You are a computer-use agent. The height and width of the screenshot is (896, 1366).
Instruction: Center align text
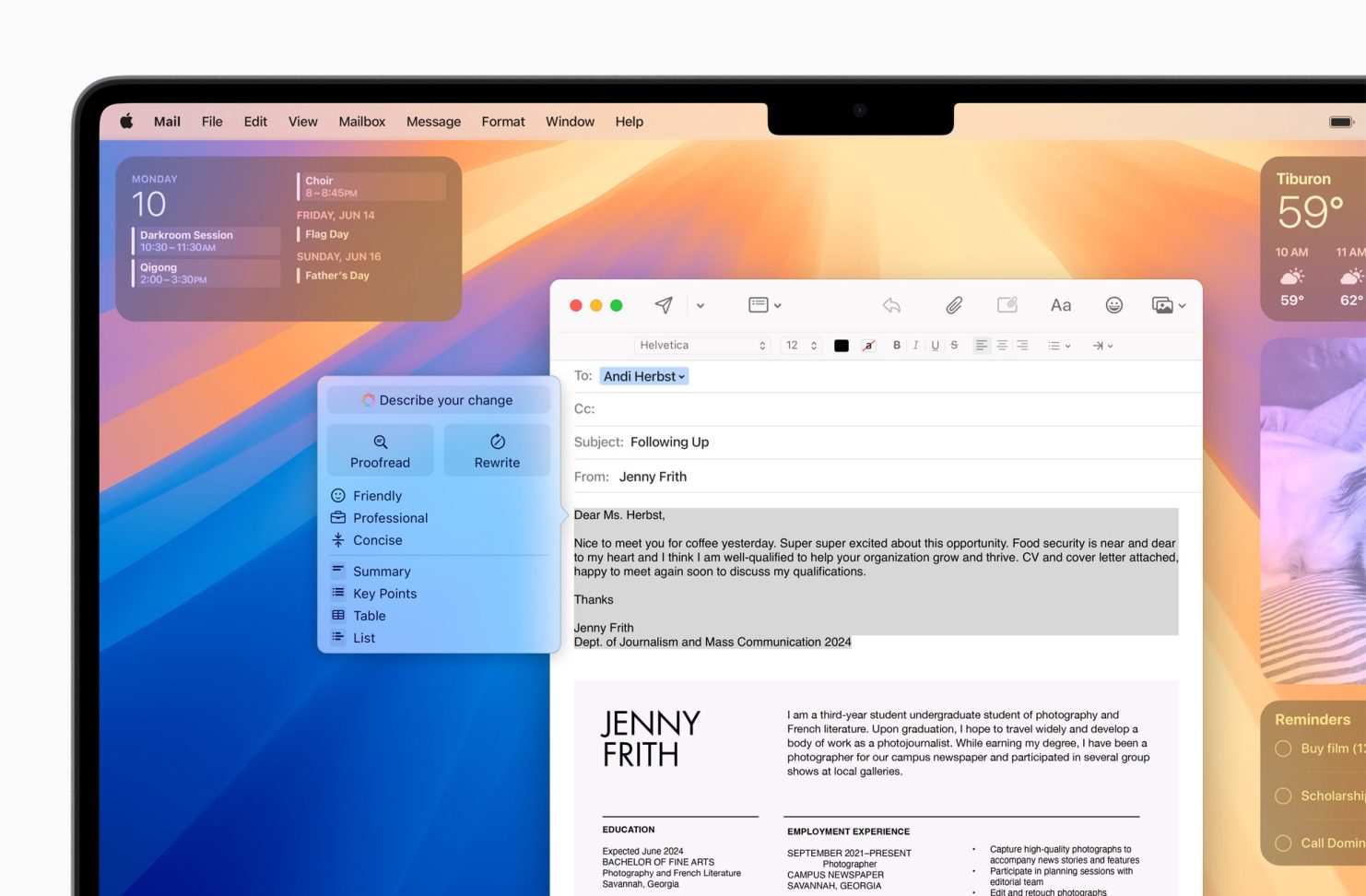point(1002,346)
